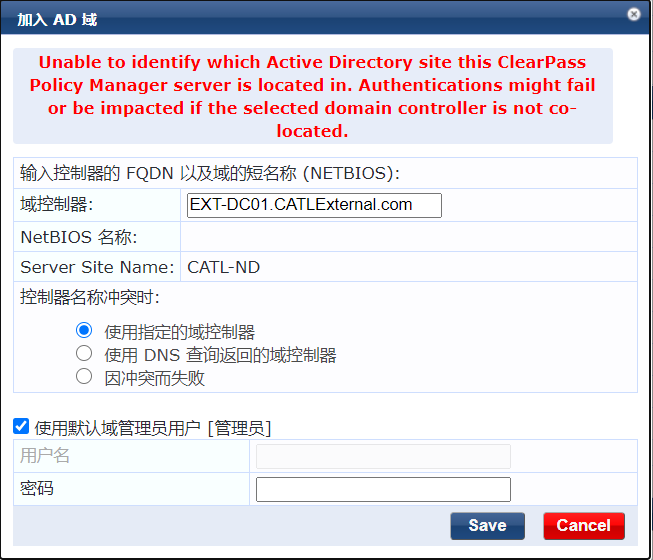Viewport: 653px width, 560px height.
Task: Click the disabled 用户名 text field
Action: click(383, 456)
